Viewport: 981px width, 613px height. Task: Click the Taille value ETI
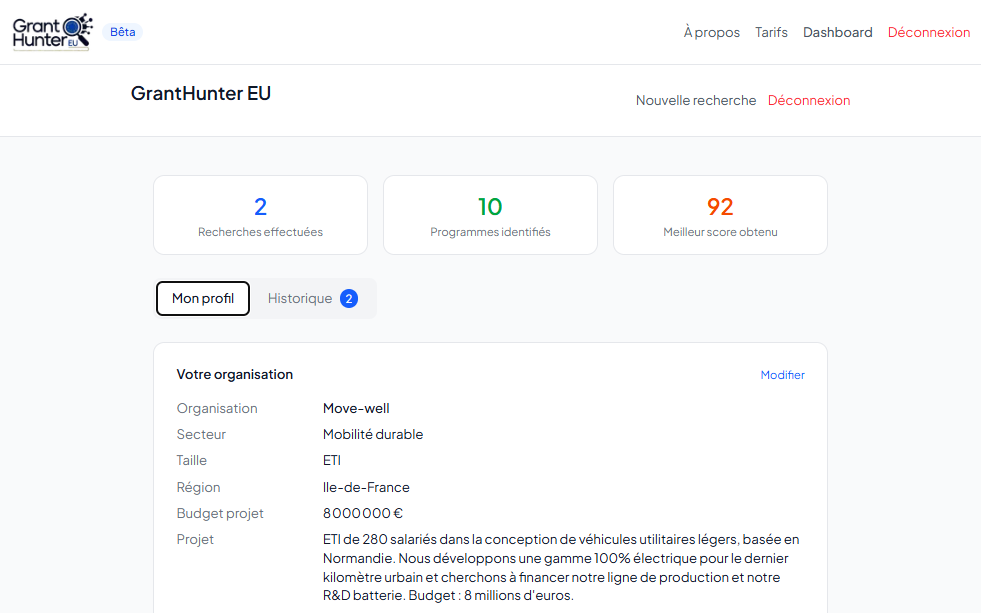click(x=332, y=460)
